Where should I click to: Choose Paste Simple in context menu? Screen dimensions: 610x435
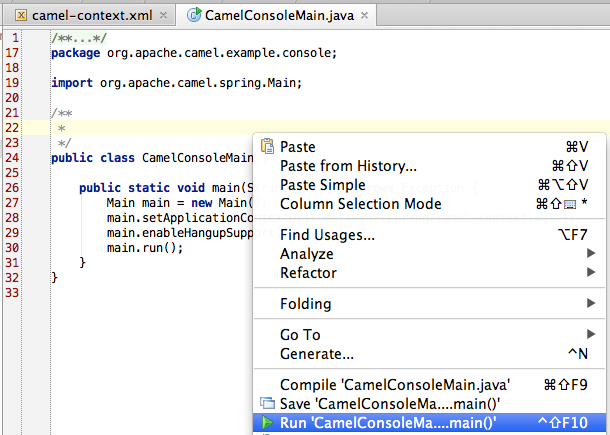(x=429, y=185)
